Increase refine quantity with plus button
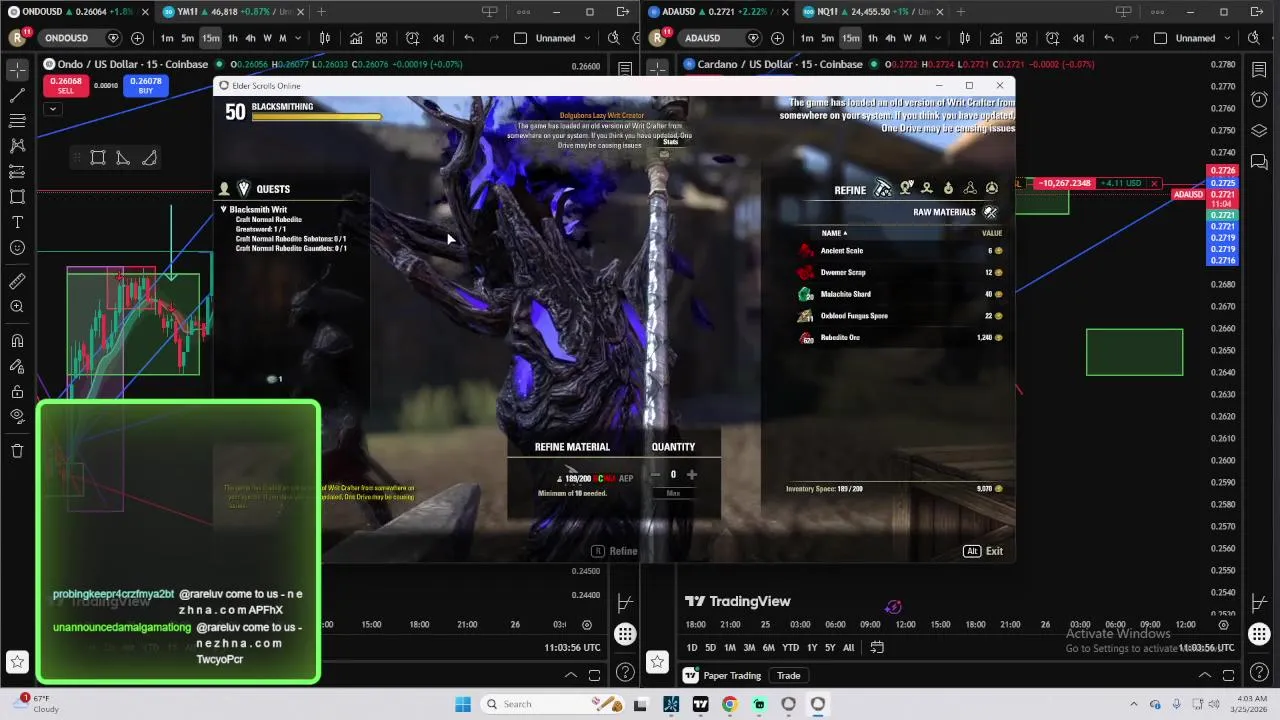 click(x=691, y=475)
